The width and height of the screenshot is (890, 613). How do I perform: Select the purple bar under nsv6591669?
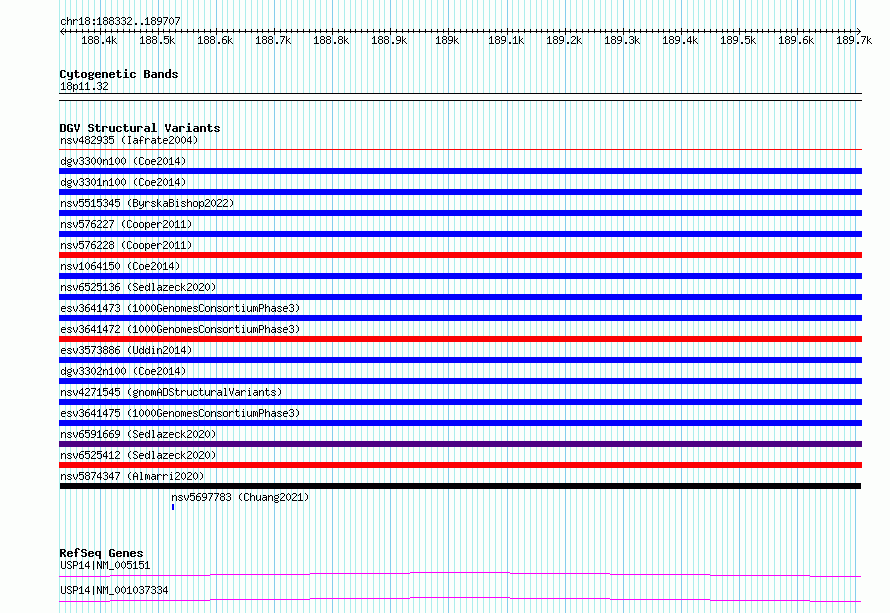[x=460, y=444]
